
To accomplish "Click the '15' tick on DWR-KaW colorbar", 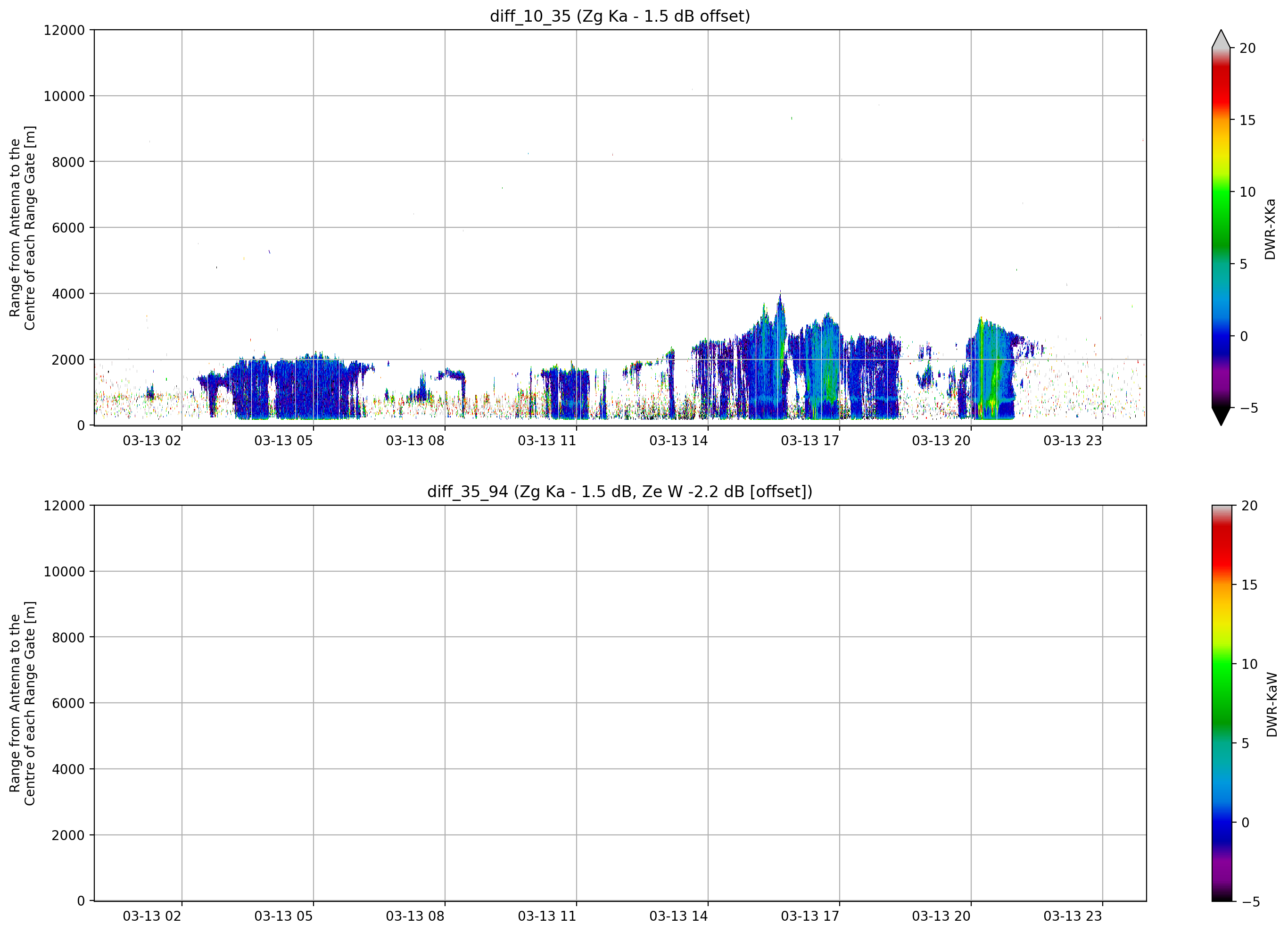I will click(1249, 585).
